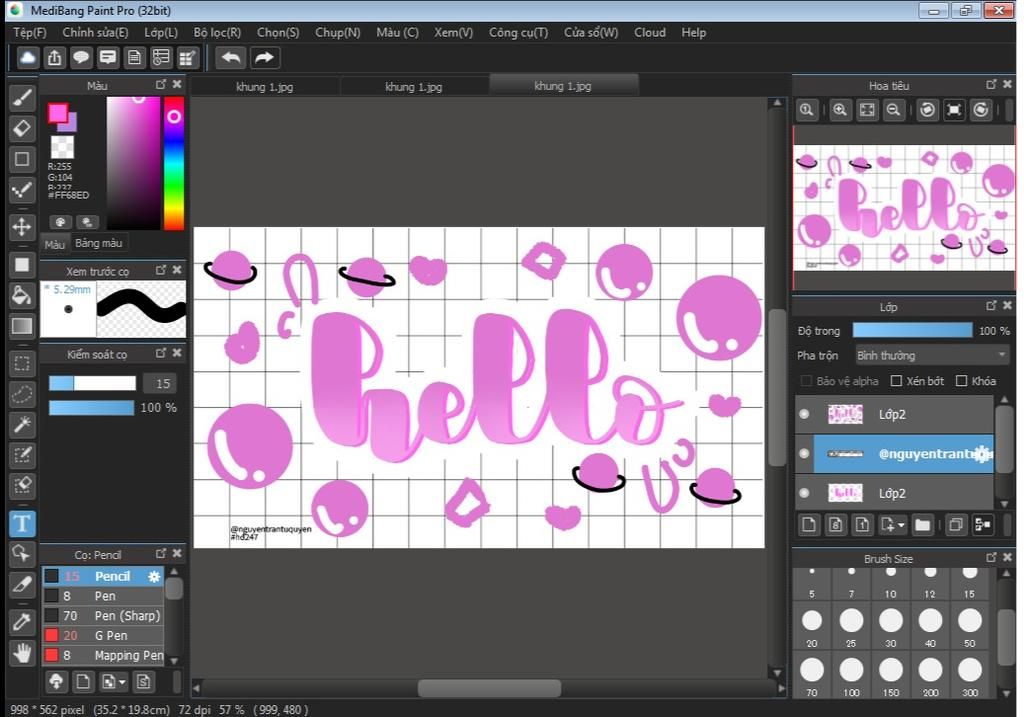
Task: Hide the @nguyentrant layer using its visibility dot
Action: coord(804,453)
